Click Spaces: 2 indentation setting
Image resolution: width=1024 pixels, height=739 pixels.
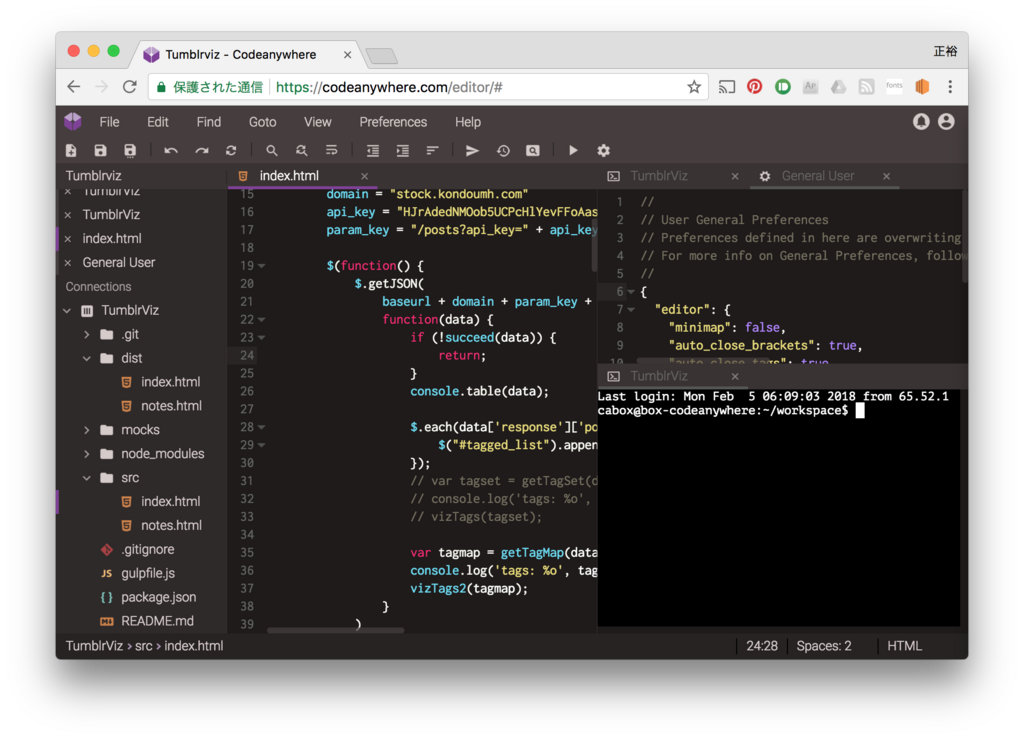point(824,646)
